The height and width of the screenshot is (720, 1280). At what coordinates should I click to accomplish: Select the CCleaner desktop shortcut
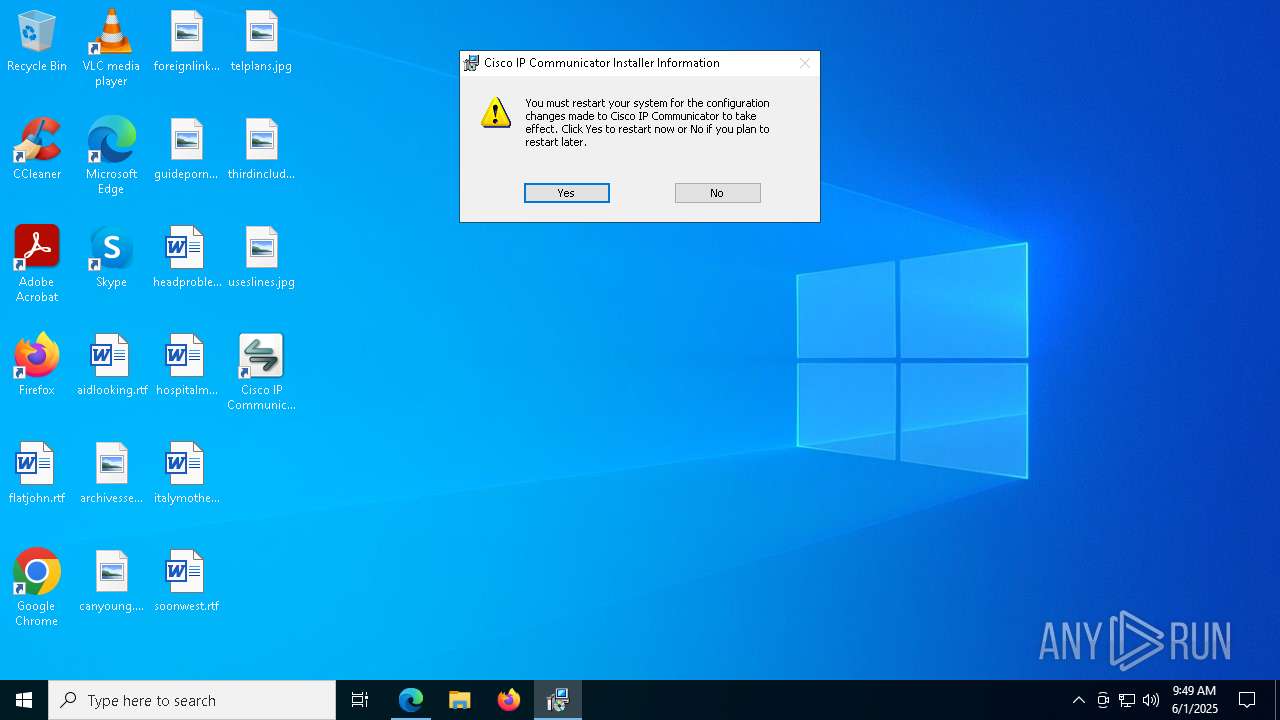pyautogui.click(x=37, y=150)
